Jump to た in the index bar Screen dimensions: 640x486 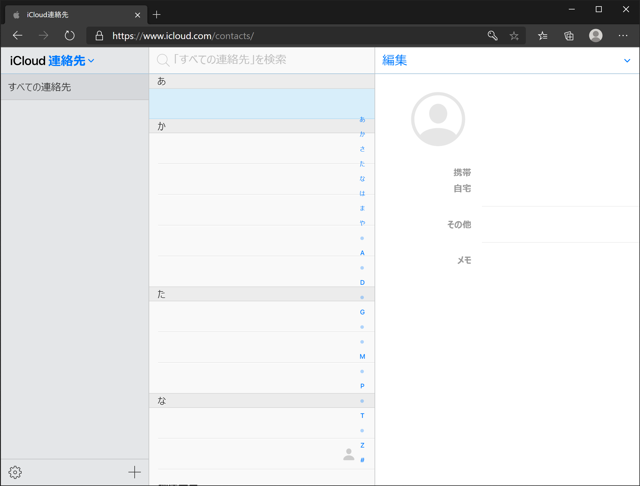coord(362,164)
